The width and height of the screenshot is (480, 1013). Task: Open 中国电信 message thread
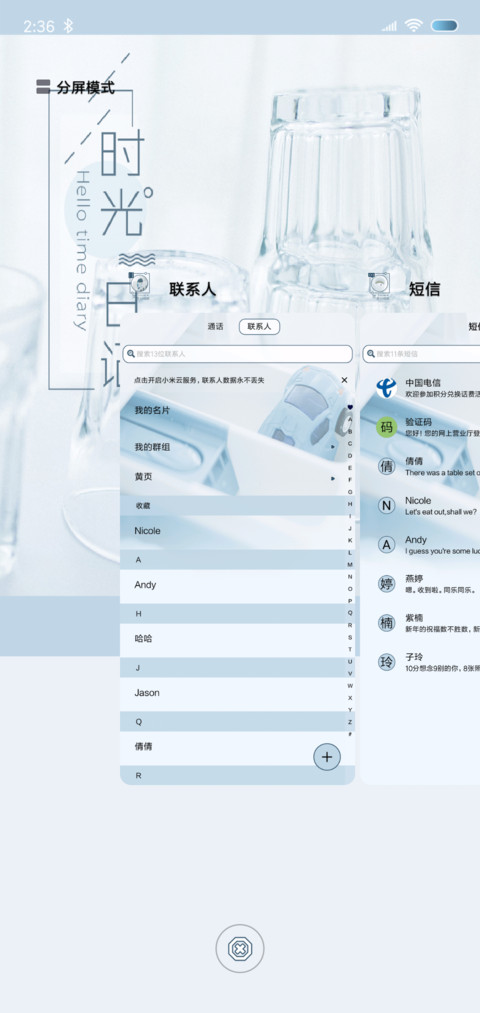click(420, 388)
